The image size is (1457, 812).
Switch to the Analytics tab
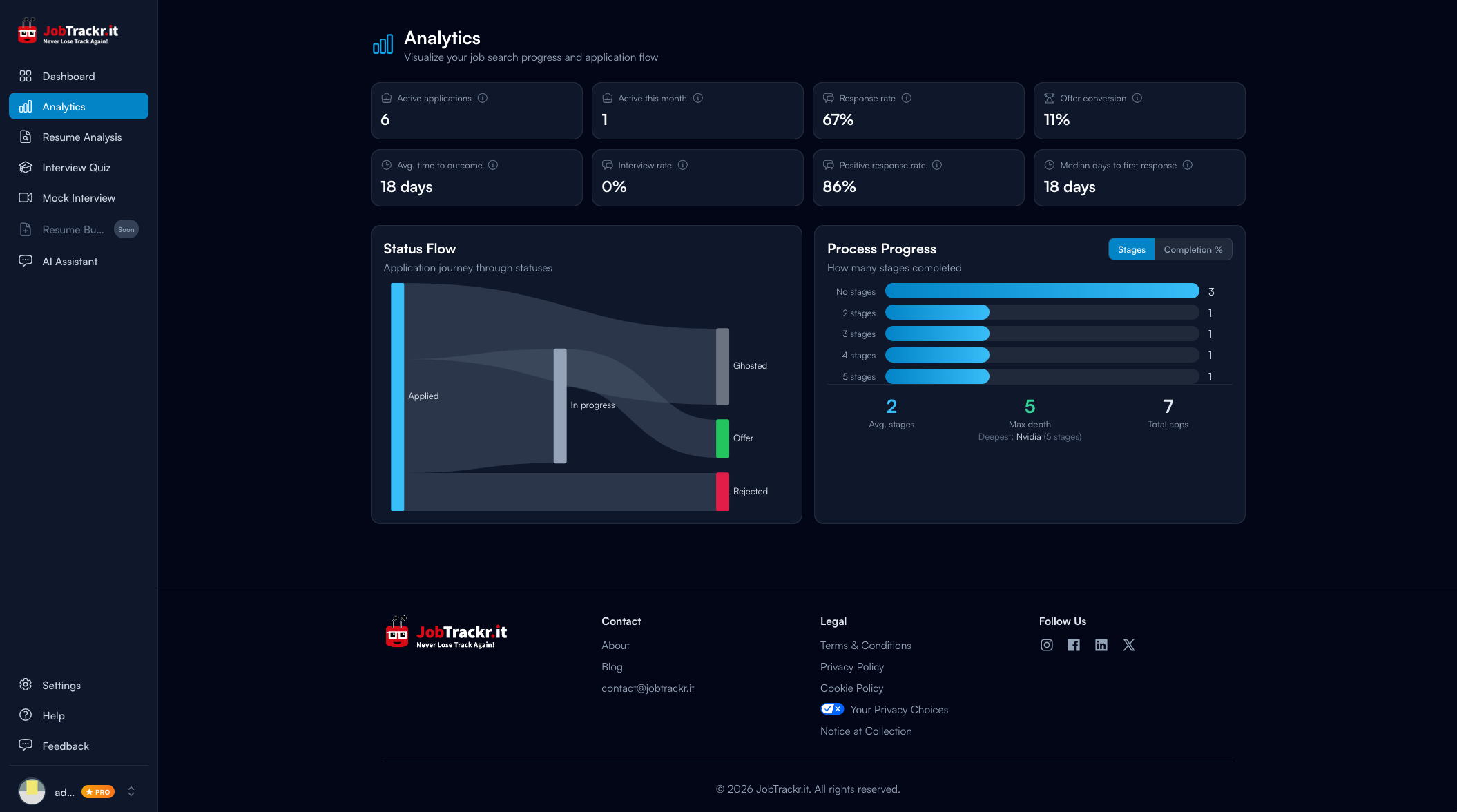click(x=64, y=106)
